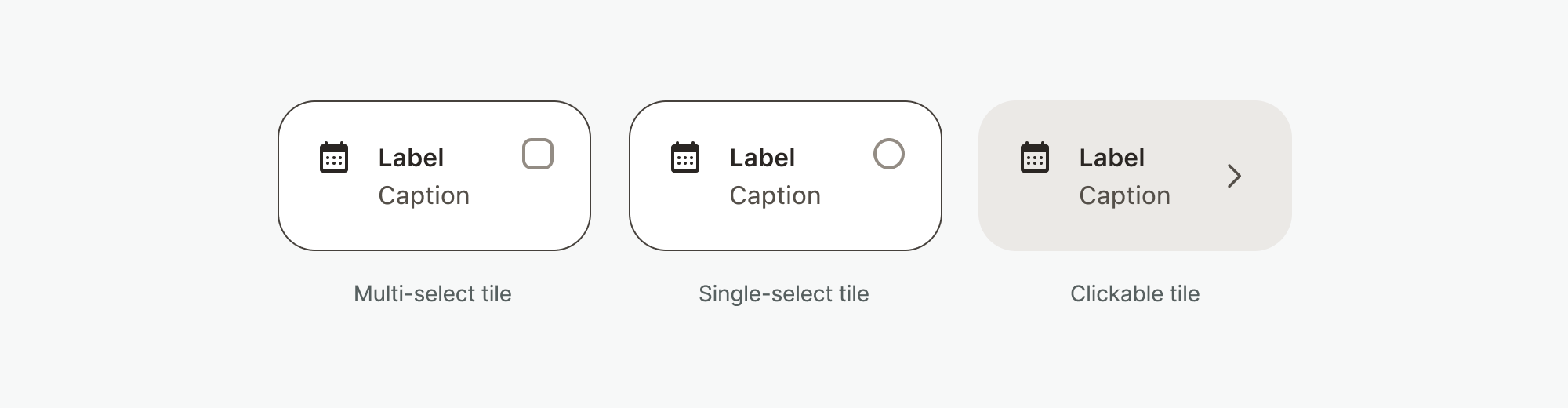Click "Label" text in the gray tile
The image size is (1568, 408).
point(1112,158)
